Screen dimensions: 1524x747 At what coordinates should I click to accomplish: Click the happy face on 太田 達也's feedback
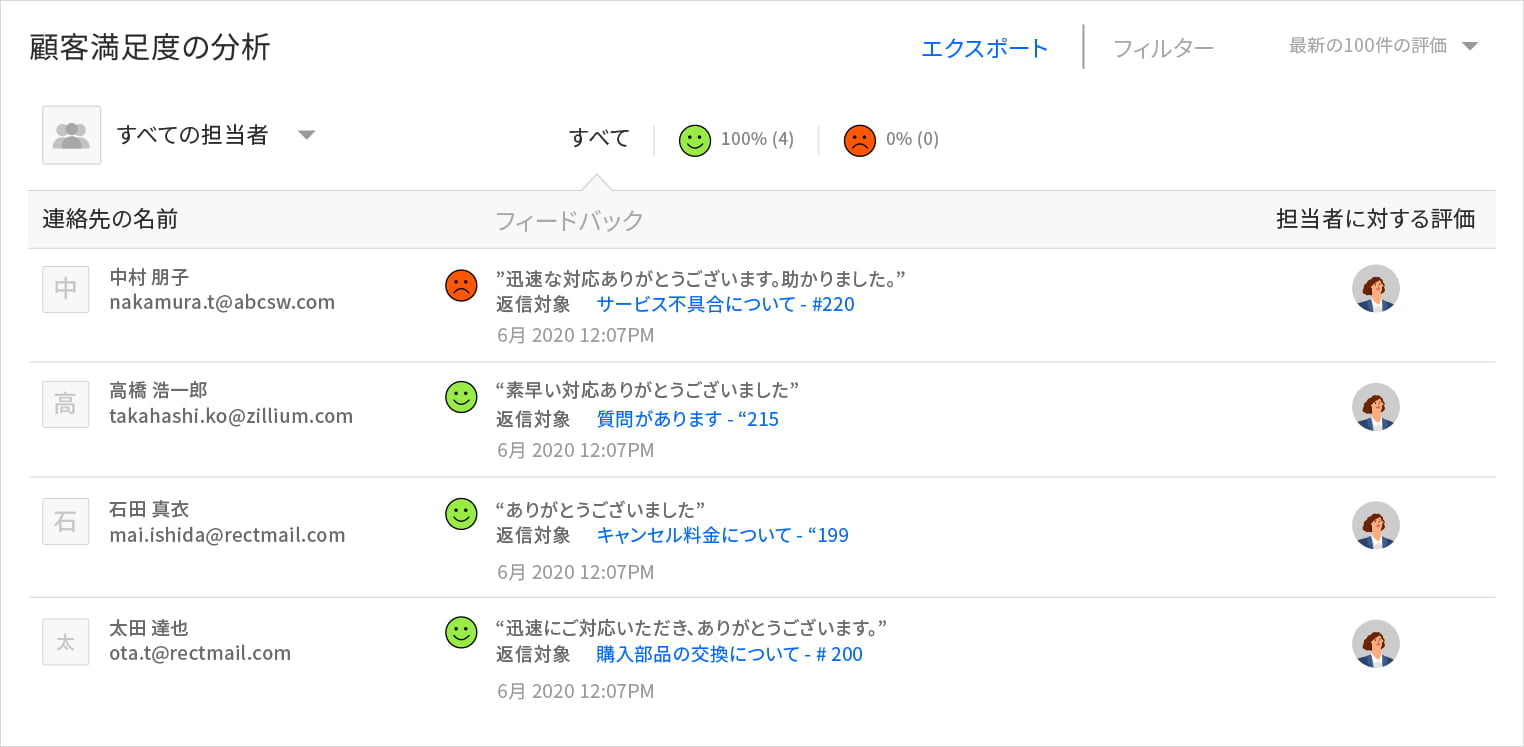point(461,632)
